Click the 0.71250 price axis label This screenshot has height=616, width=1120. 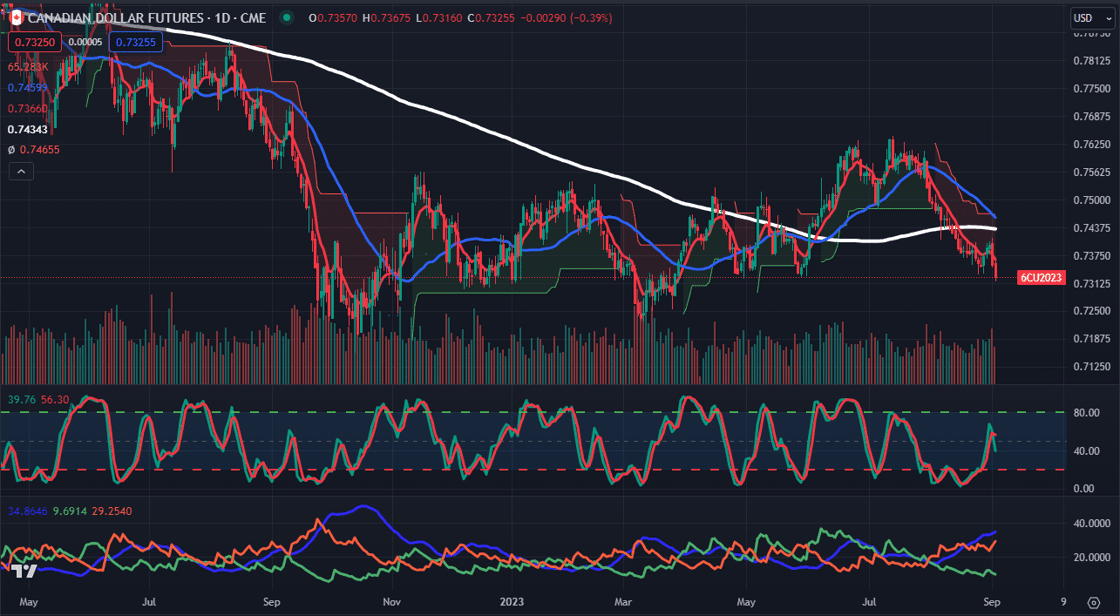pyautogui.click(x=1090, y=367)
